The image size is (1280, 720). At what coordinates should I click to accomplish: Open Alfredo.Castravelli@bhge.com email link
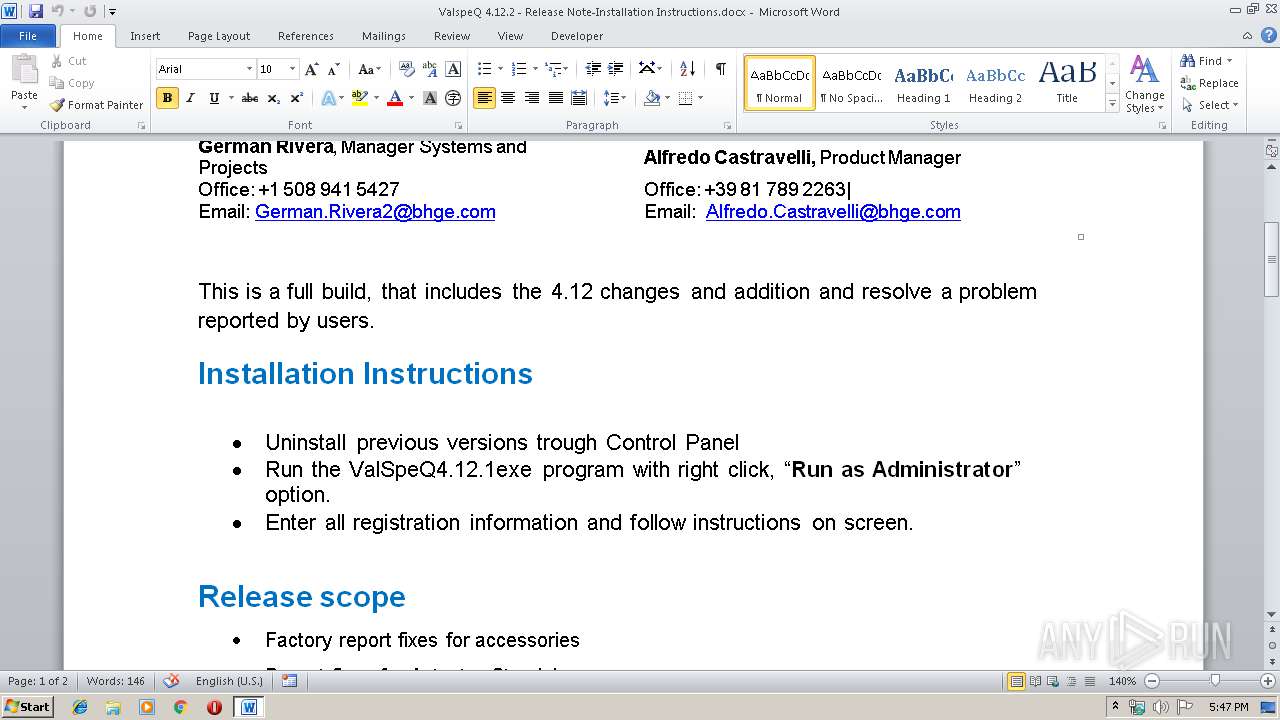pos(833,212)
